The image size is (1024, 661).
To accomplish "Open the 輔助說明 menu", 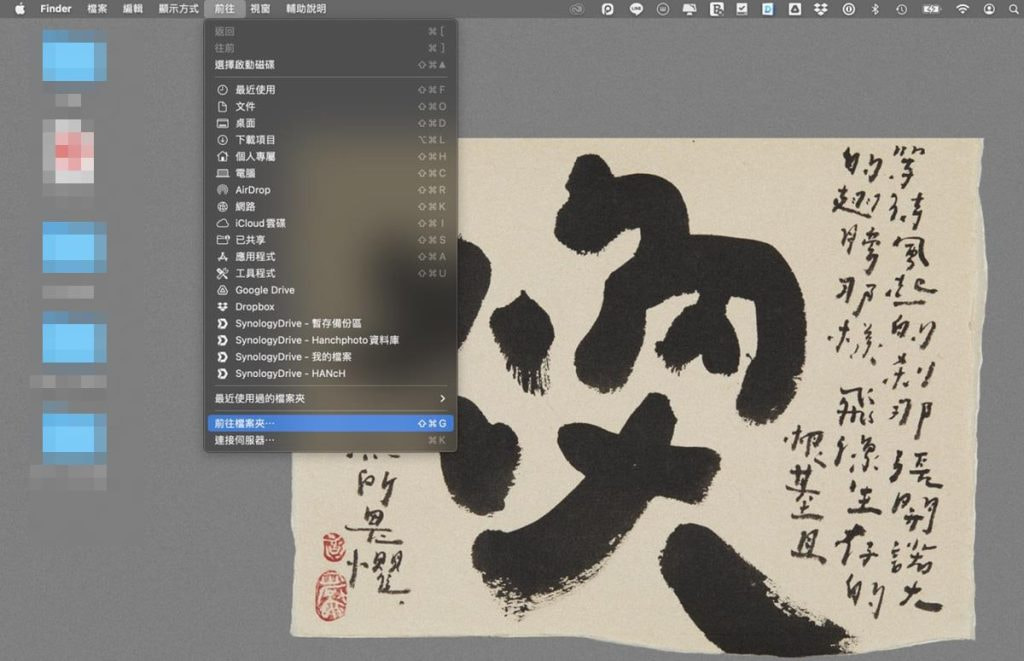I will pyautogui.click(x=306, y=8).
